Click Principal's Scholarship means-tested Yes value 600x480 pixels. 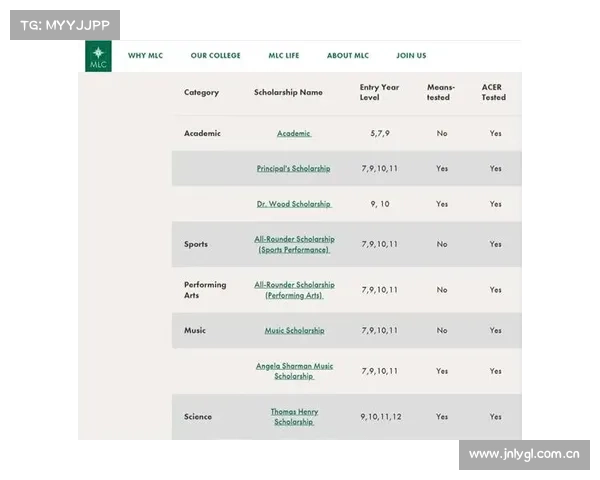click(442, 168)
